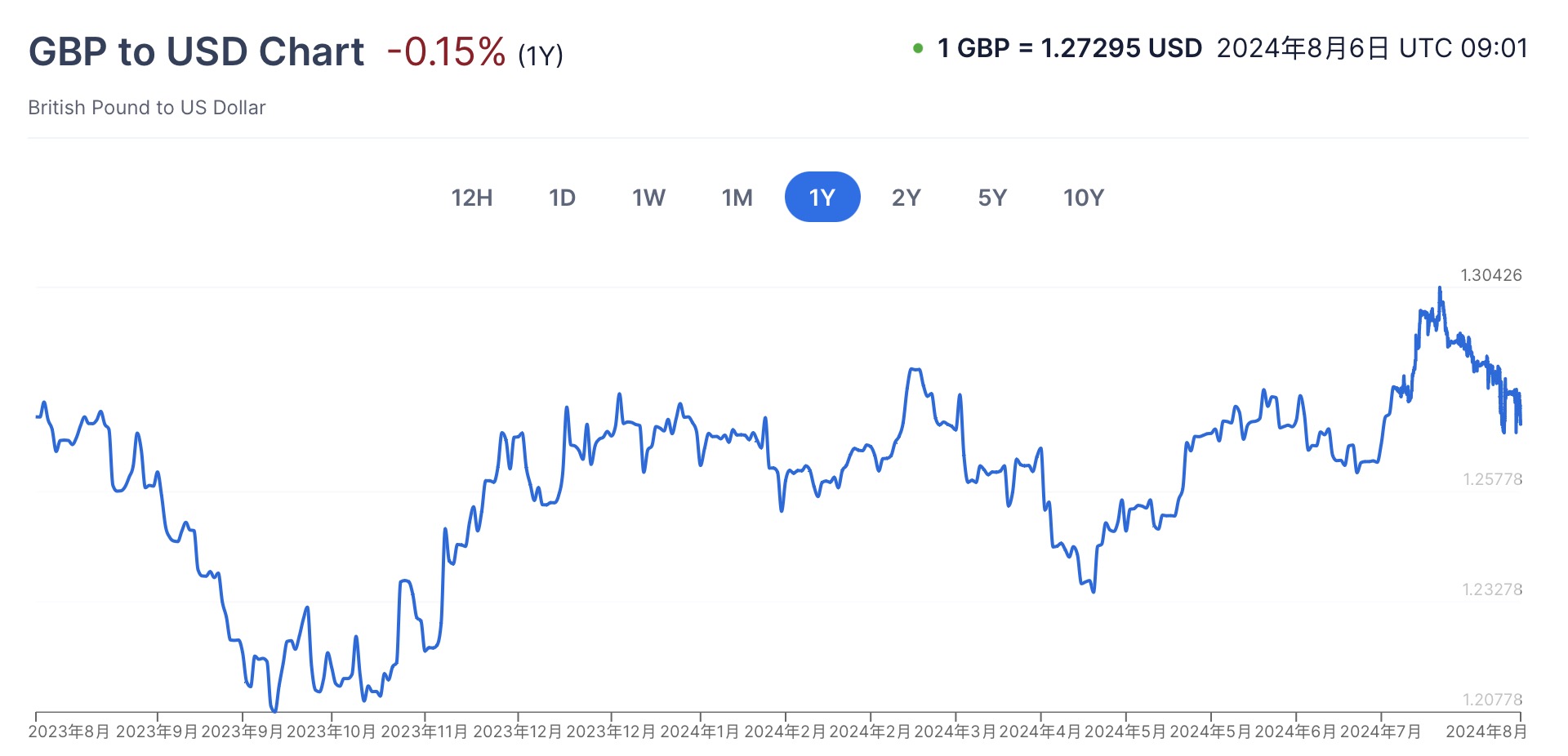This screenshot has height=756, width=1568.
Task: Click the 1.20778 y-axis label
Action: click(1492, 700)
